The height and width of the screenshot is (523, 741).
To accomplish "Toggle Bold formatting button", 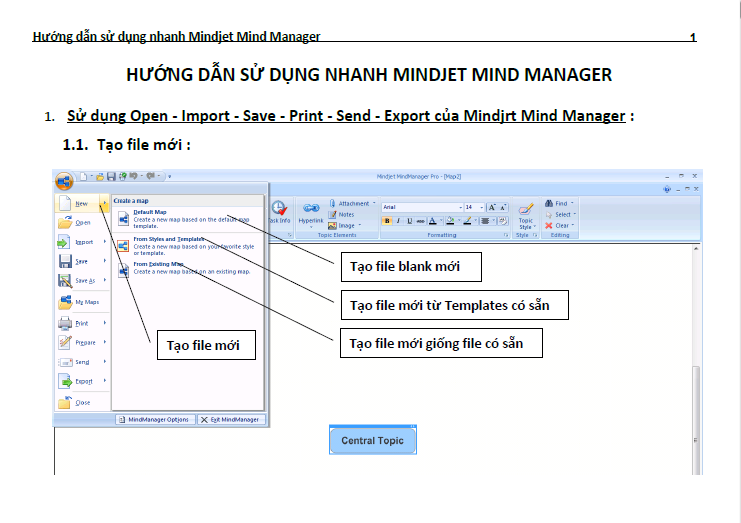I will click(x=387, y=221).
